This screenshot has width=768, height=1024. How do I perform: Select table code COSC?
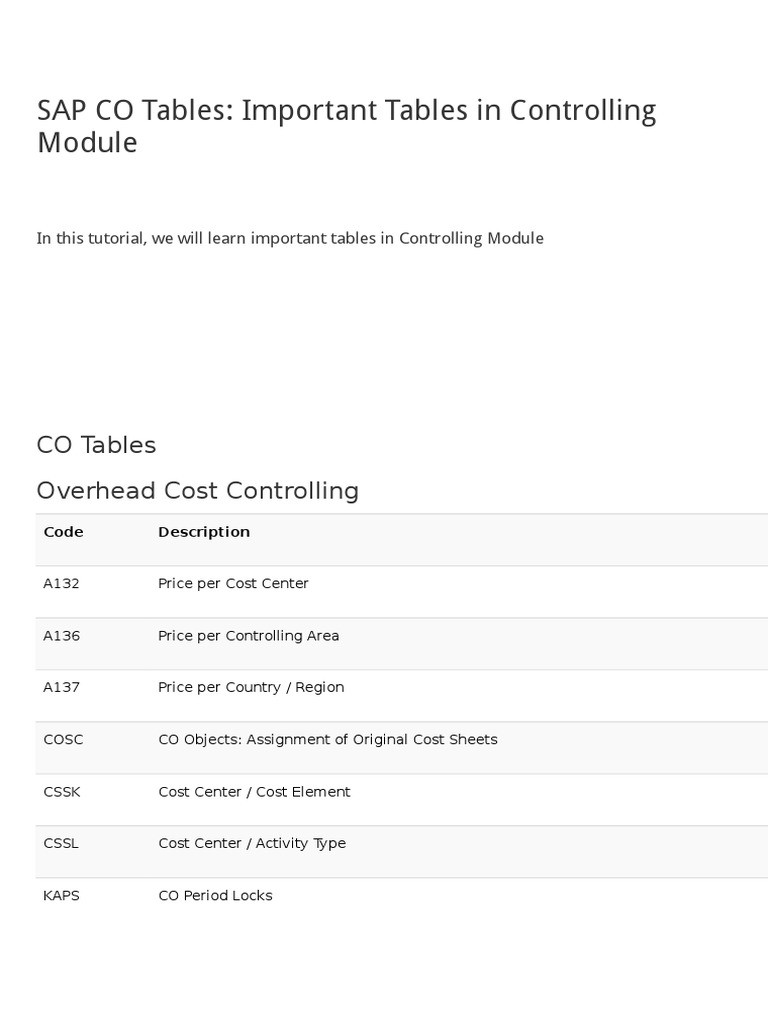tap(63, 740)
